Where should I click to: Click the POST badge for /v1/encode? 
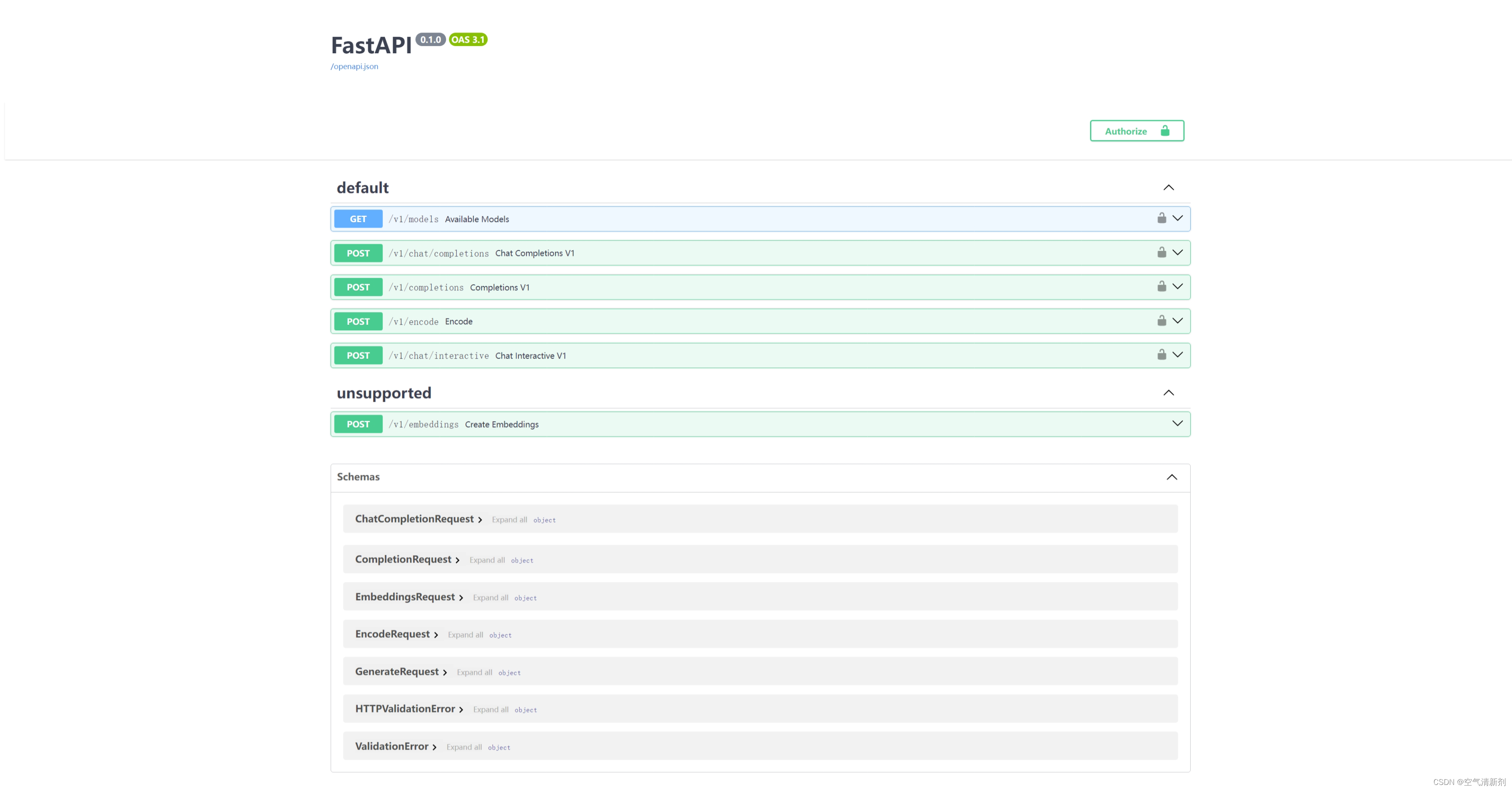pos(358,321)
